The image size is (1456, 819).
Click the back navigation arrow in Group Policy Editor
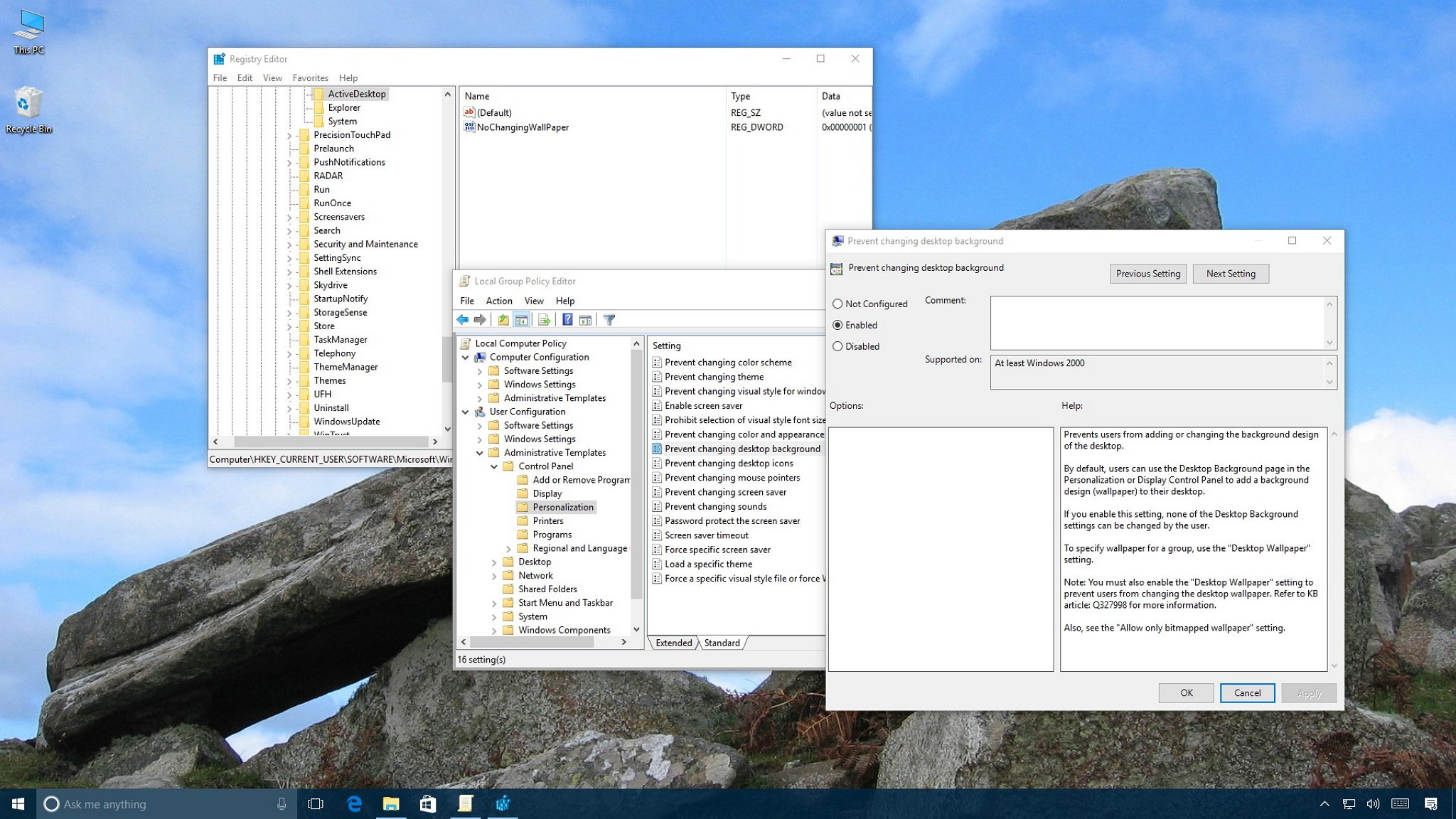pyautogui.click(x=463, y=319)
